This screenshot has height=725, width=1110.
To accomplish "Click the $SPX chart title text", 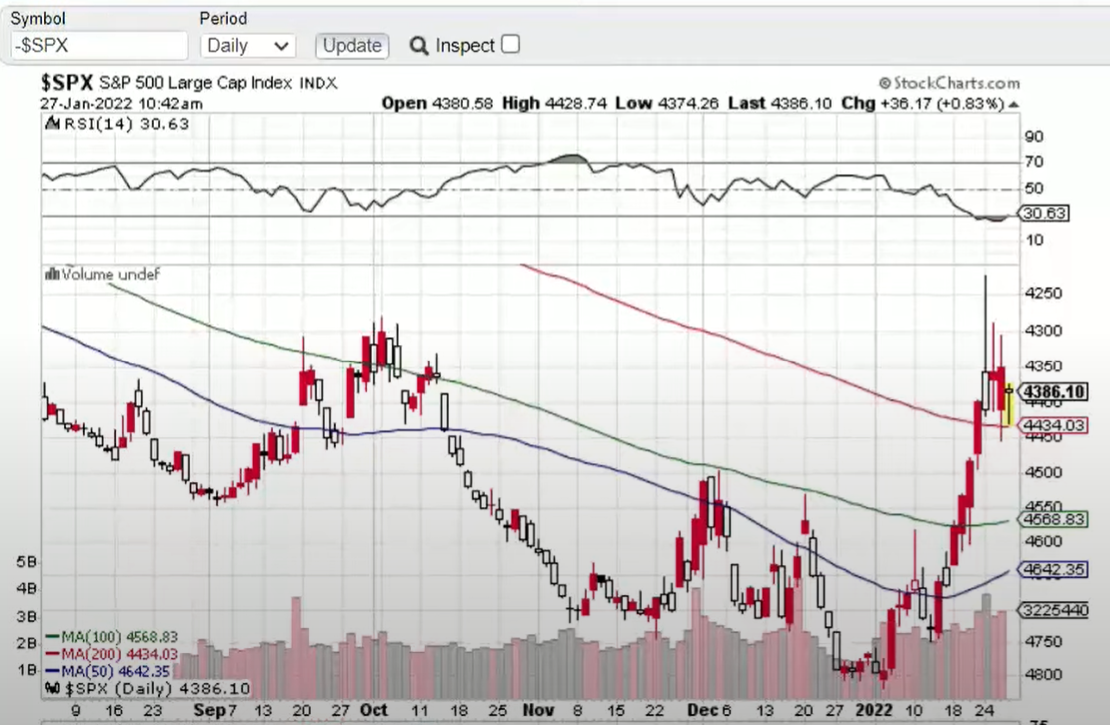I will click(67, 83).
